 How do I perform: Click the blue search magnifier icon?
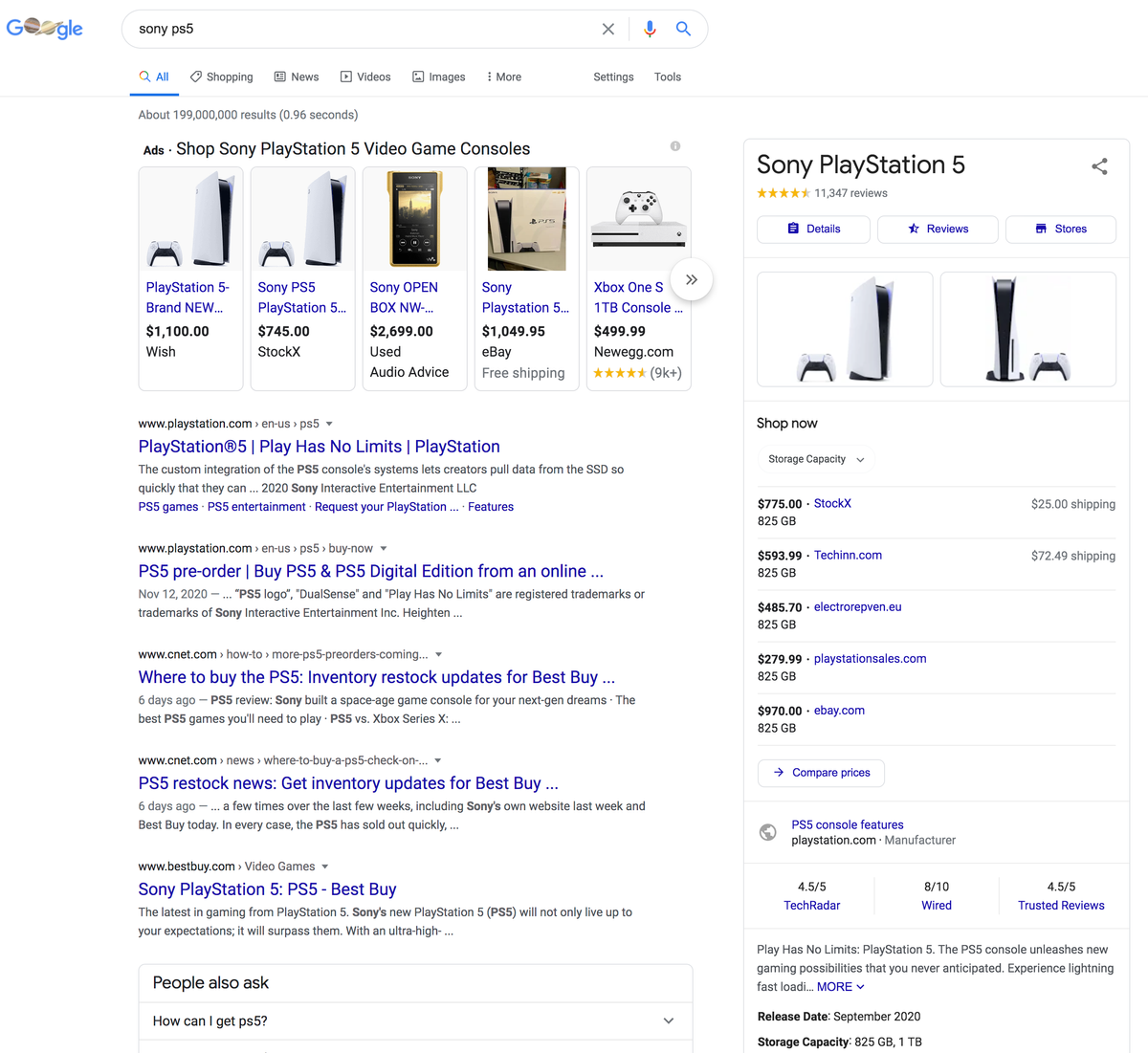pyautogui.click(x=683, y=29)
